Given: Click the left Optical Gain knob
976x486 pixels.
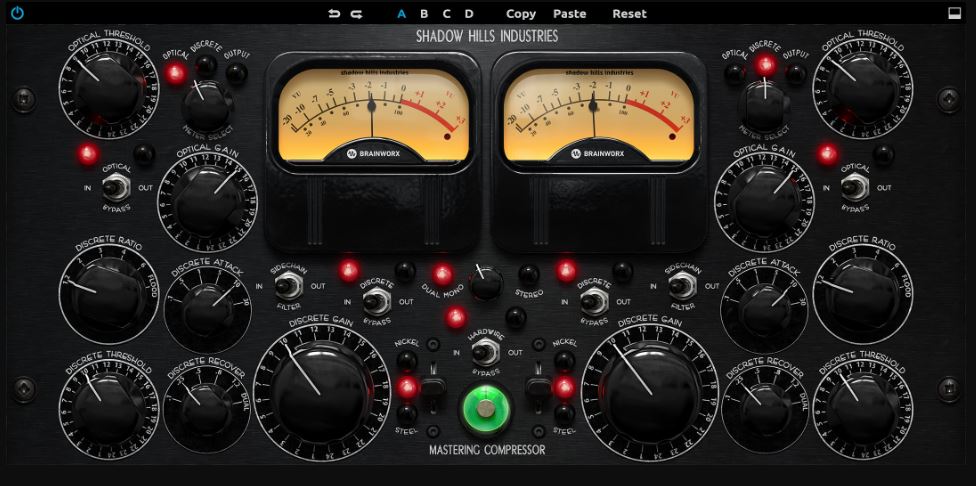Looking at the screenshot, I should pyautogui.click(x=208, y=200).
